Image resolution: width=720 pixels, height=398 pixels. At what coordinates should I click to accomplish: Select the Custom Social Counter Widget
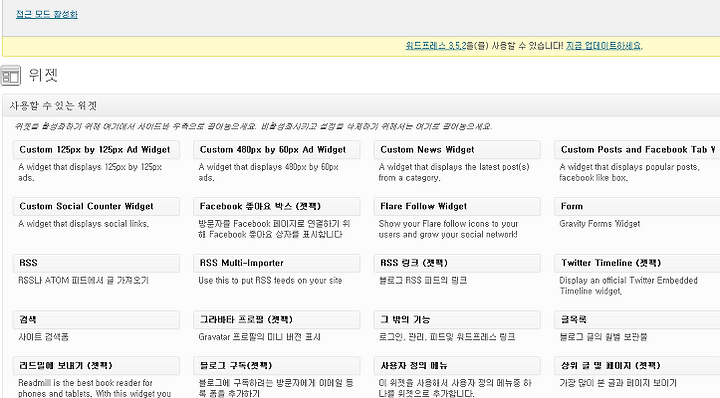pyautogui.click(x=96, y=207)
